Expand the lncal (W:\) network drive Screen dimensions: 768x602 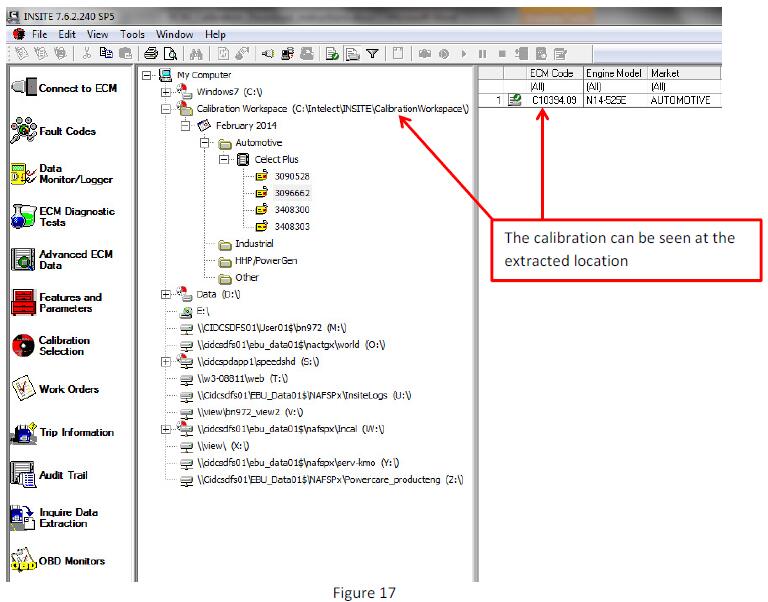click(166, 429)
